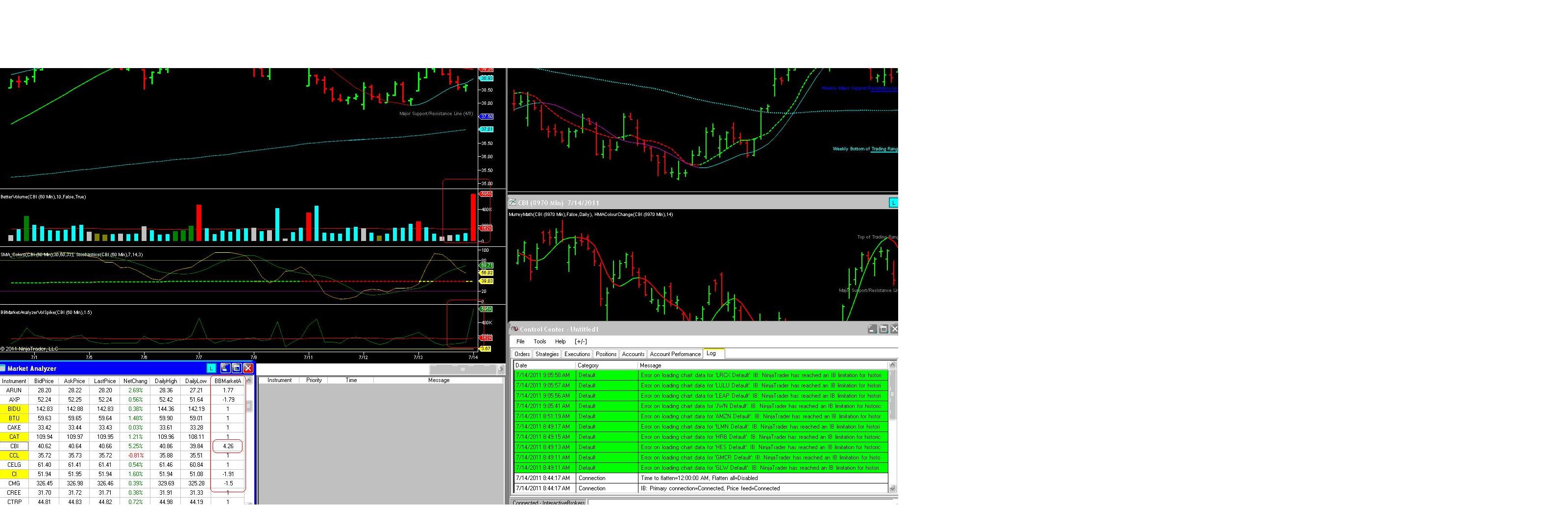Open the Tools menu in Control Center

(x=540, y=341)
